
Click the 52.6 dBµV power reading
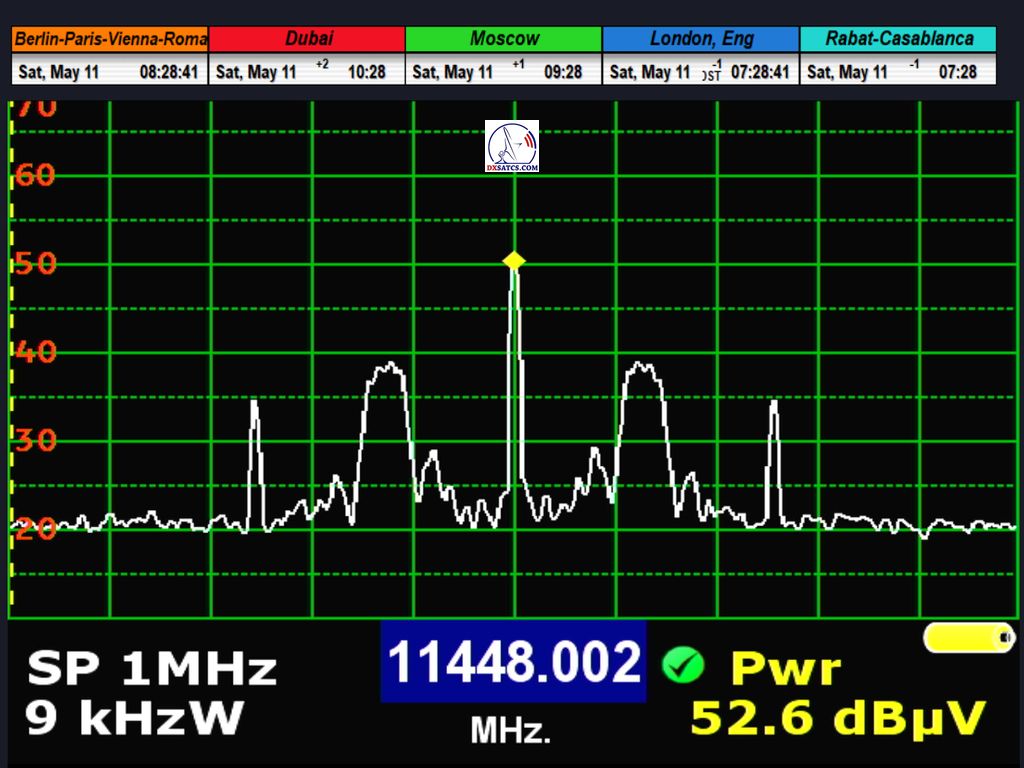click(x=838, y=718)
